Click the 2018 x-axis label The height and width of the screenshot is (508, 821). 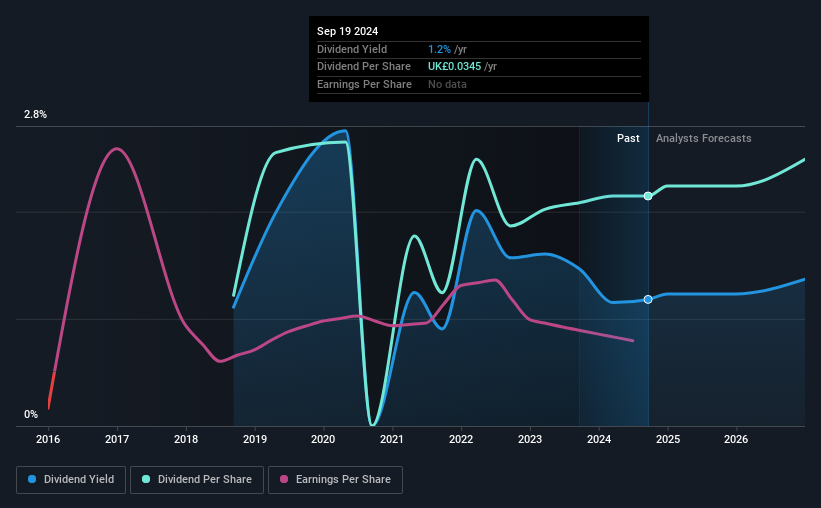coord(186,439)
